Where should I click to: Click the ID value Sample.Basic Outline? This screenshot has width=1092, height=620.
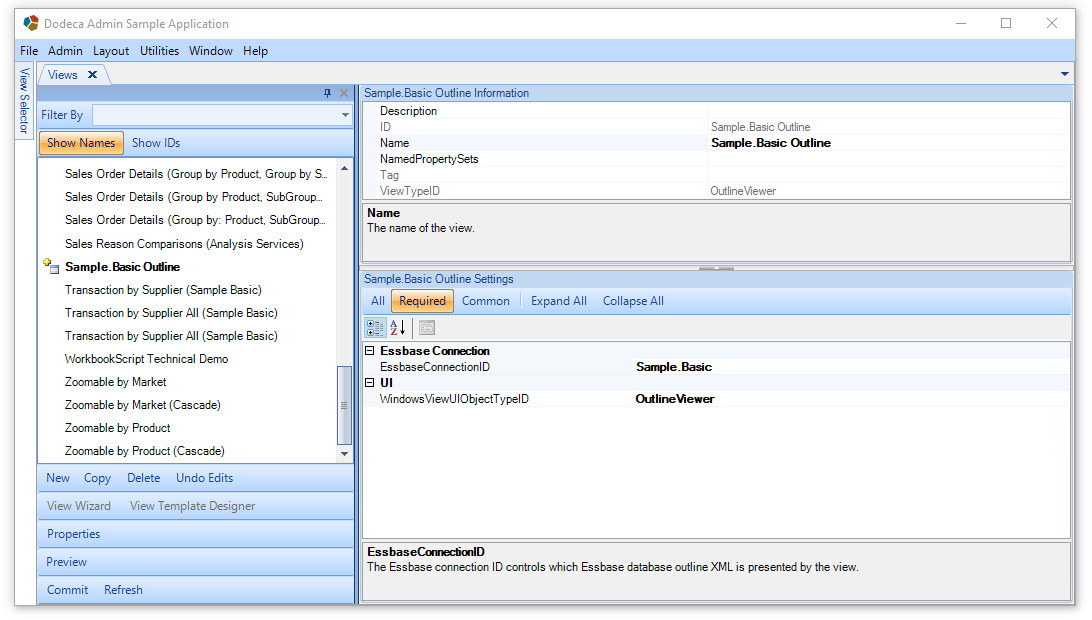point(760,127)
